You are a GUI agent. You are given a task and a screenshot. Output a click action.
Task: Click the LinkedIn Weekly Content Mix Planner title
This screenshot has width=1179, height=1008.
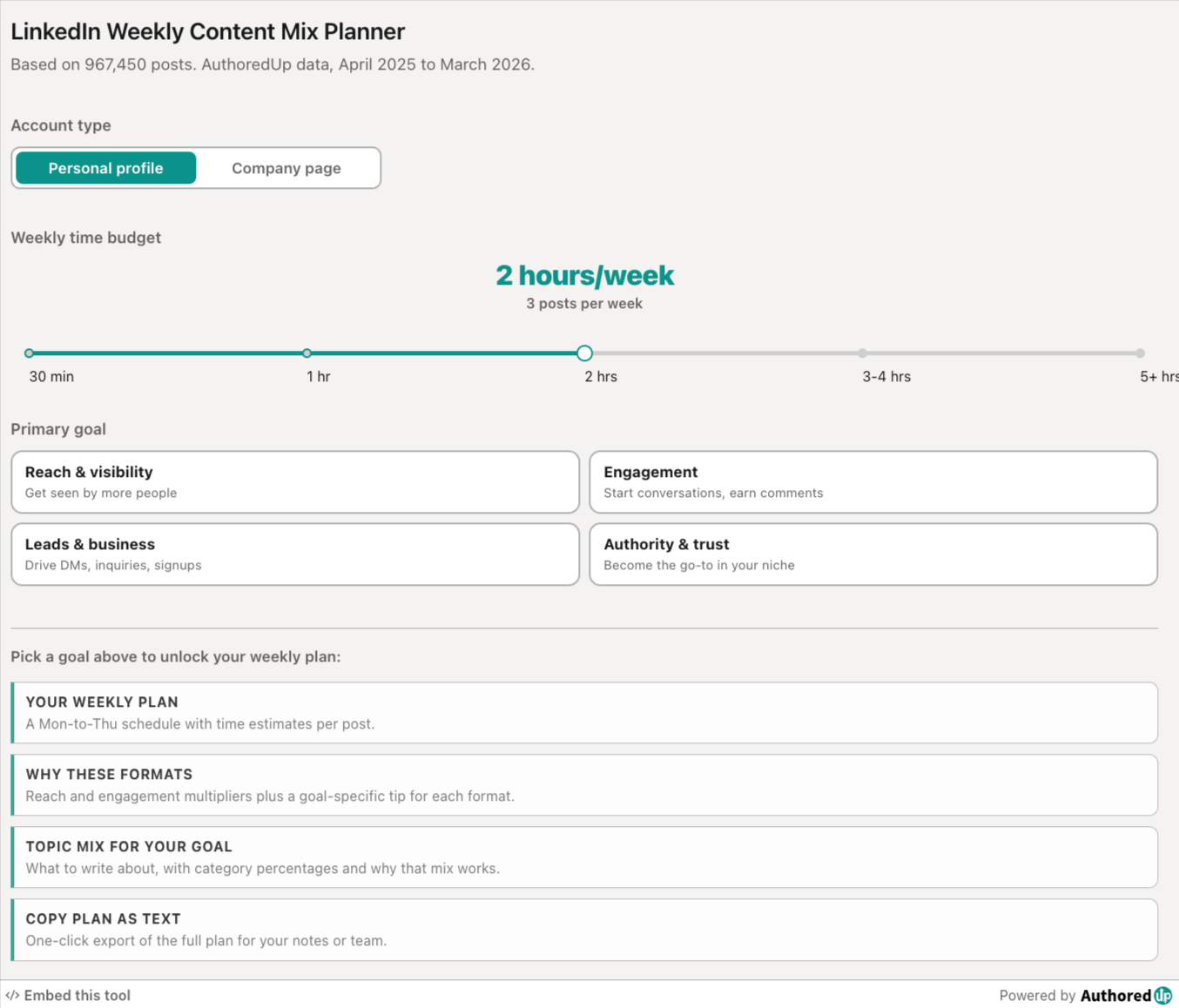click(208, 31)
